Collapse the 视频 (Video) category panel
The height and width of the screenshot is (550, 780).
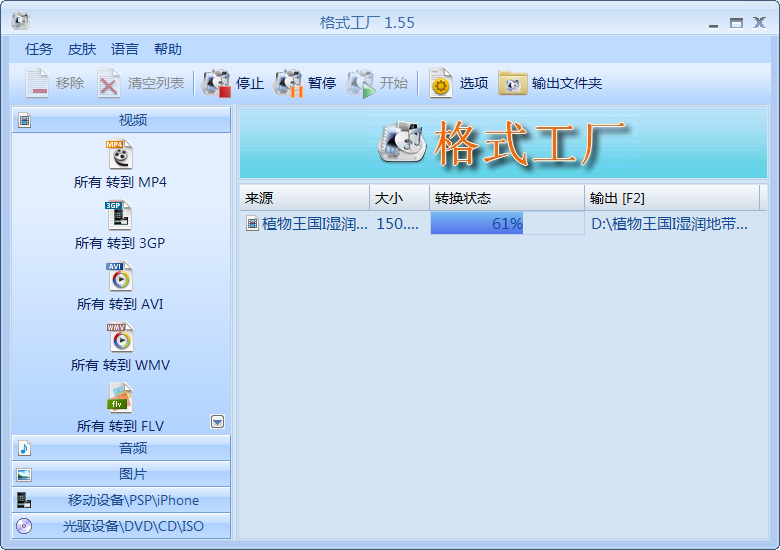(121, 120)
